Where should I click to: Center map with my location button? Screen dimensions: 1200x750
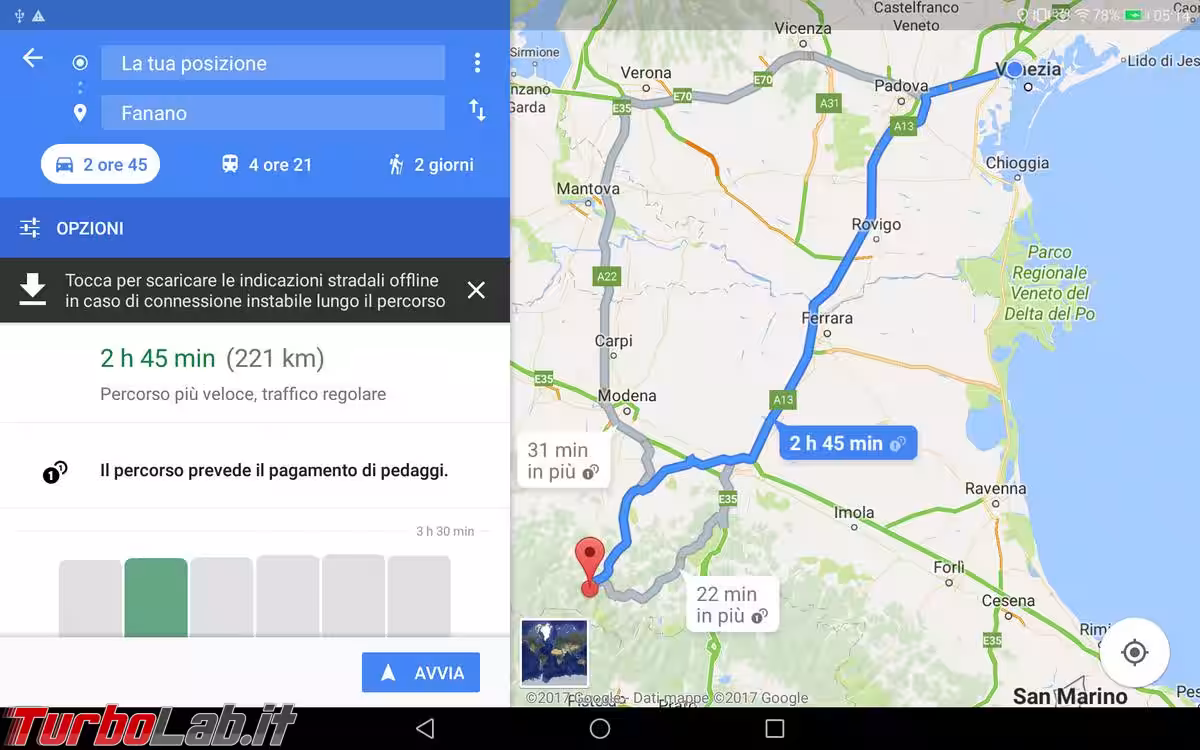1134,653
